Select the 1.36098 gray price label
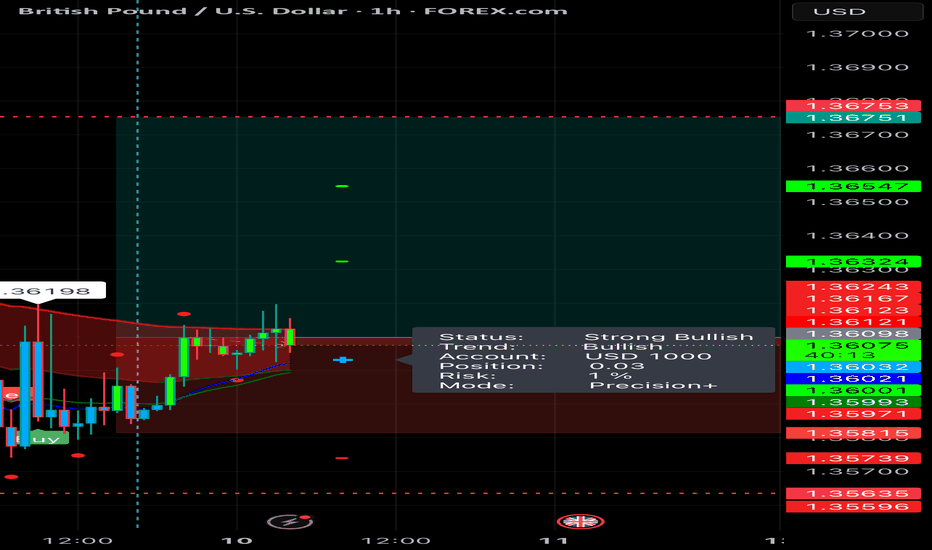The width and height of the screenshot is (932, 550). [x=854, y=334]
